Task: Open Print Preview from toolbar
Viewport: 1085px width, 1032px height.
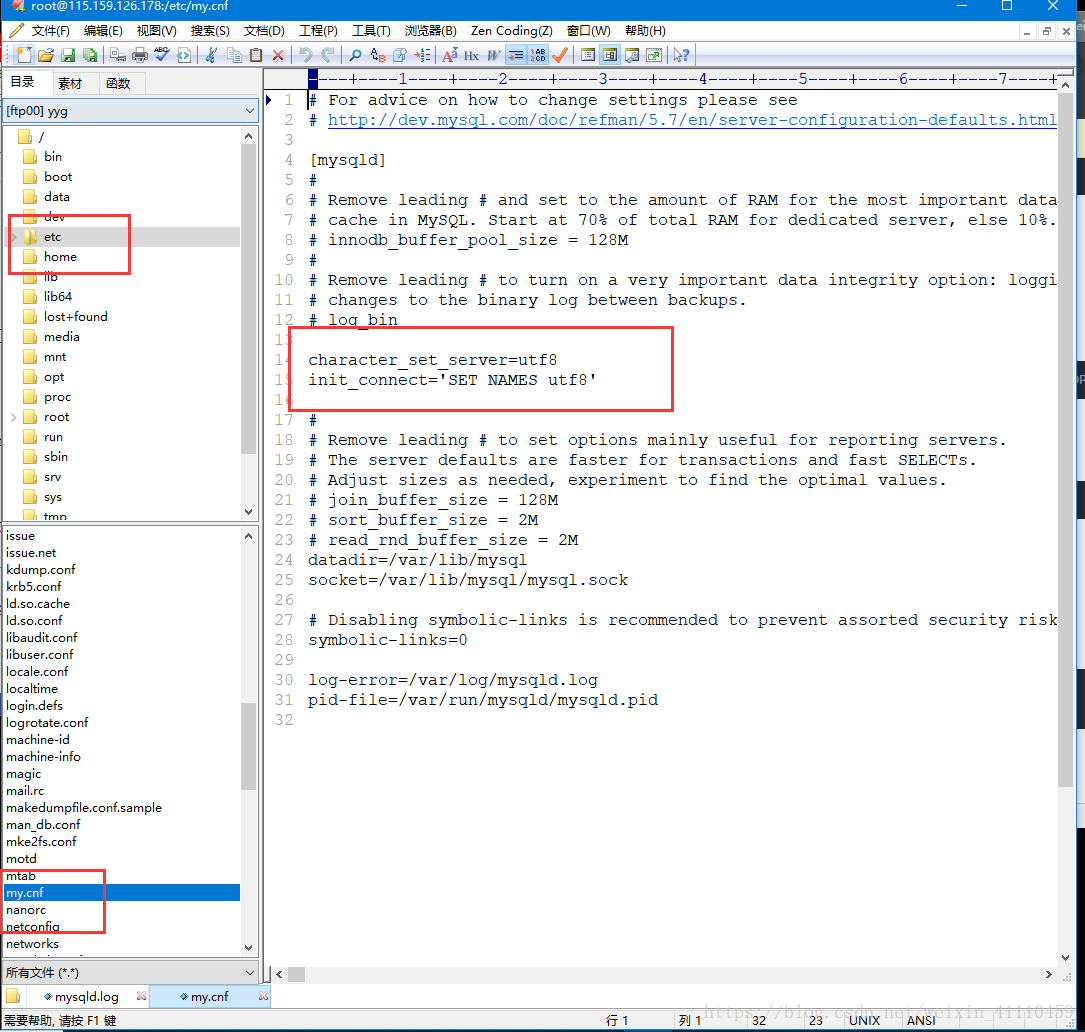Action: click(x=118, y=55)
